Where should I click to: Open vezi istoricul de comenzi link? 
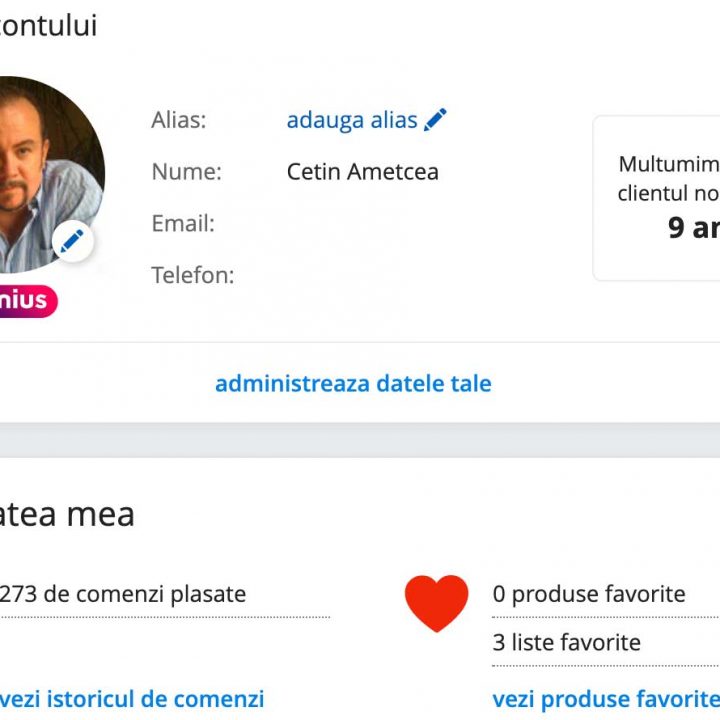(x=132, y=699)
